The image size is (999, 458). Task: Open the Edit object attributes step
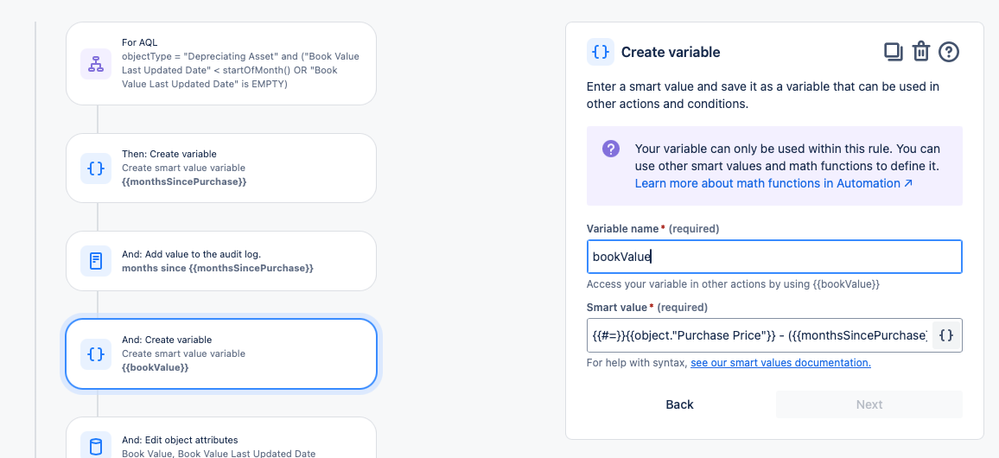tap(221, 438)
